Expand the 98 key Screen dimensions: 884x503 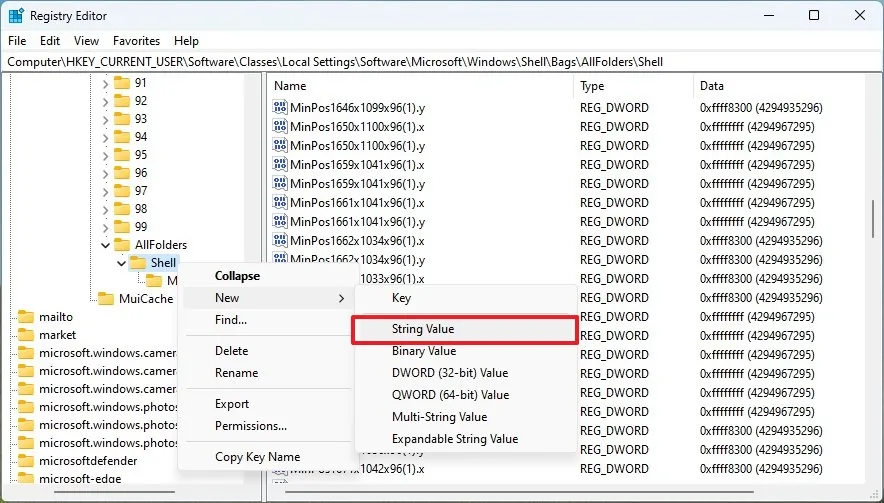tap(105, 210)
